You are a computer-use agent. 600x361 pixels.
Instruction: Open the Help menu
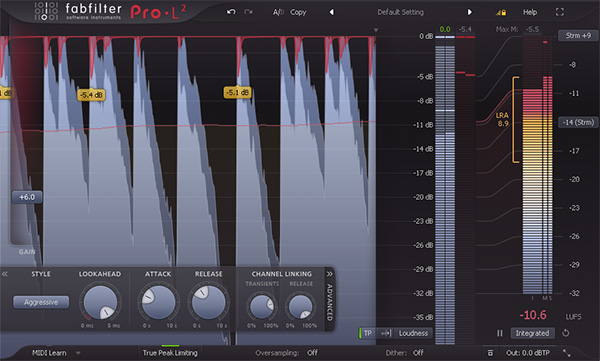[530, 12]
